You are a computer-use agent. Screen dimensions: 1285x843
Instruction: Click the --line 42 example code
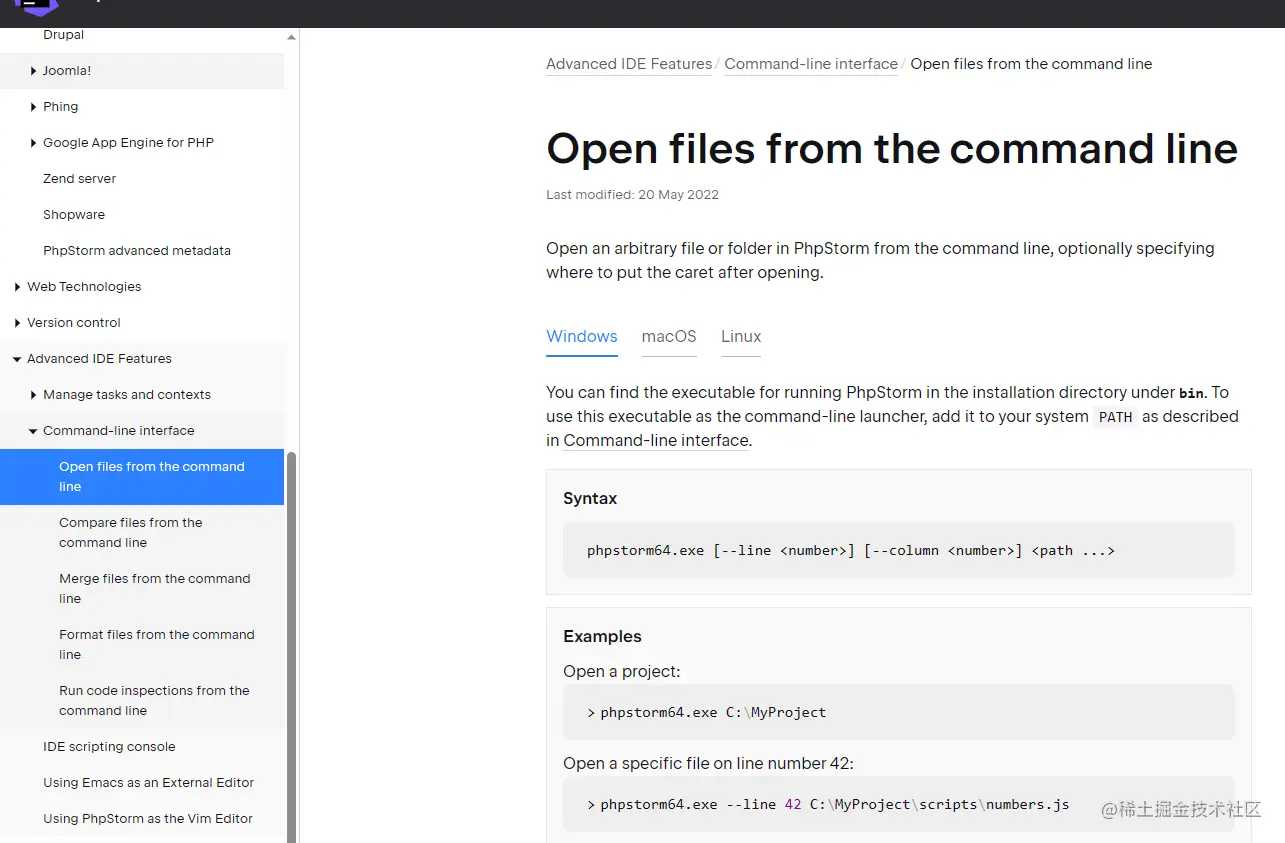pyautogui.click(x=835, y=805)
